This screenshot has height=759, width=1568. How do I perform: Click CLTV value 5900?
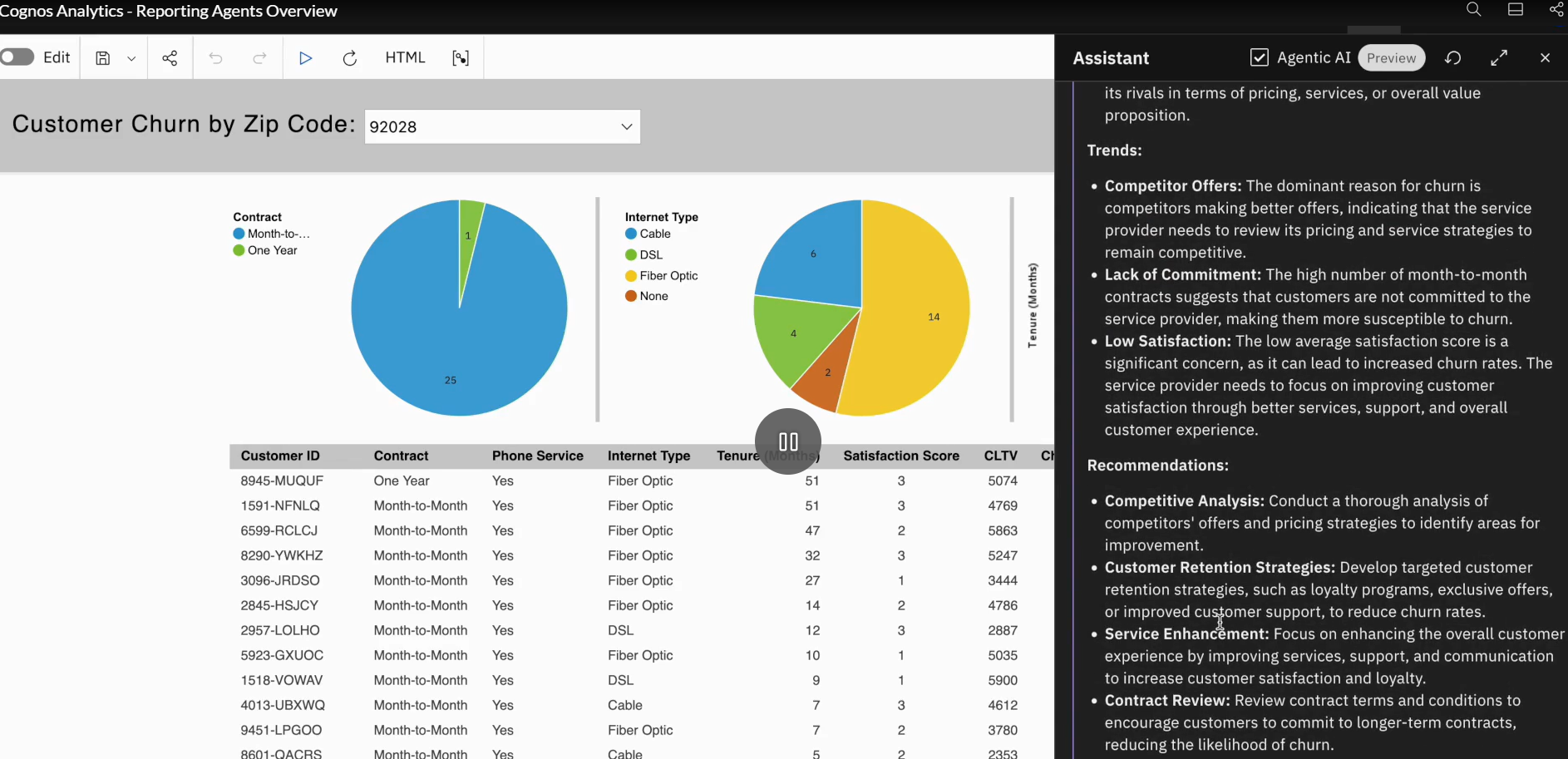pos(1003,680)
